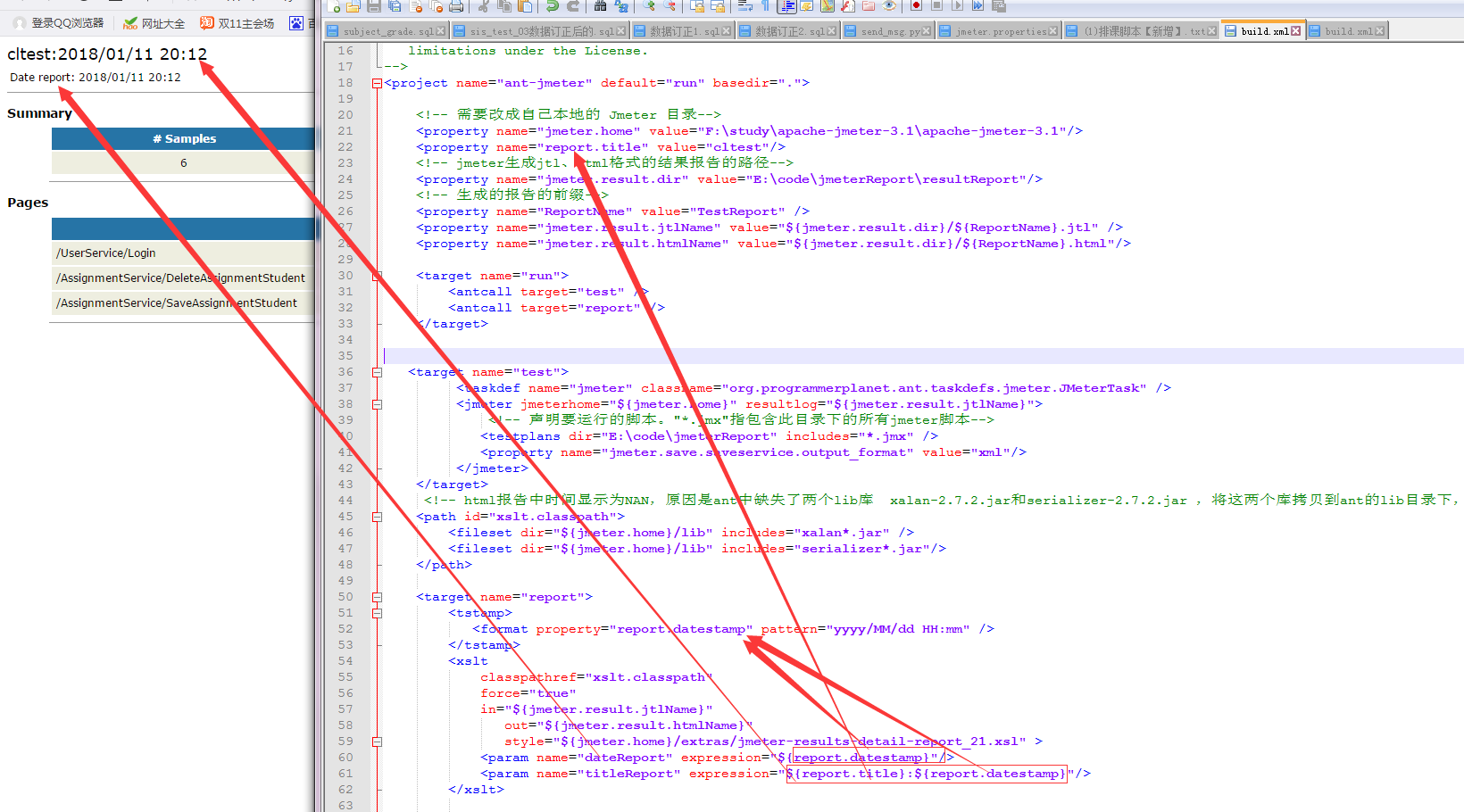Open /AssignmentService/SaveAssignmentStudent page row

183,303
